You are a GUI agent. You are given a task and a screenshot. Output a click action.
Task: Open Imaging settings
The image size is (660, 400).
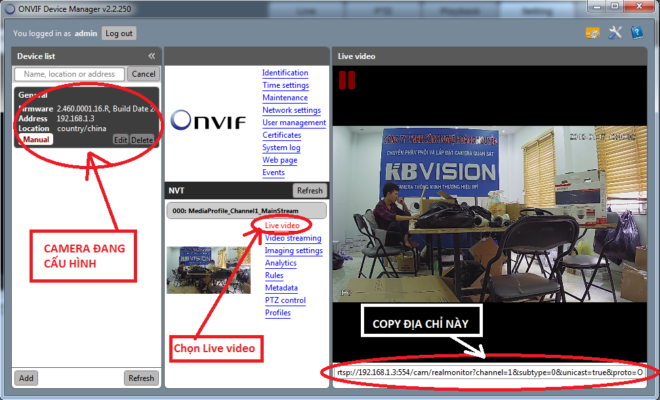294,251
